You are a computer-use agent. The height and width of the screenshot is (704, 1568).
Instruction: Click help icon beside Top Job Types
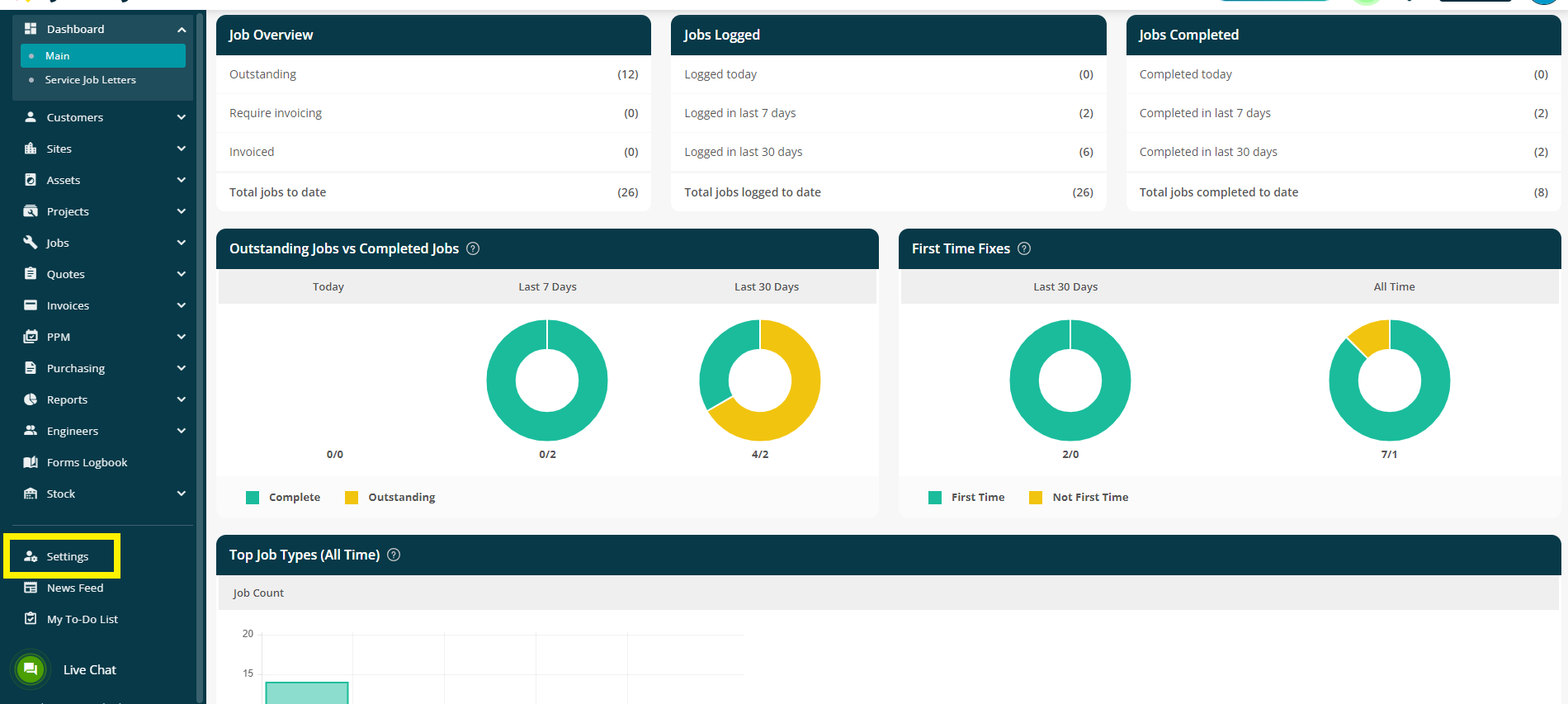tap(394, 555)
